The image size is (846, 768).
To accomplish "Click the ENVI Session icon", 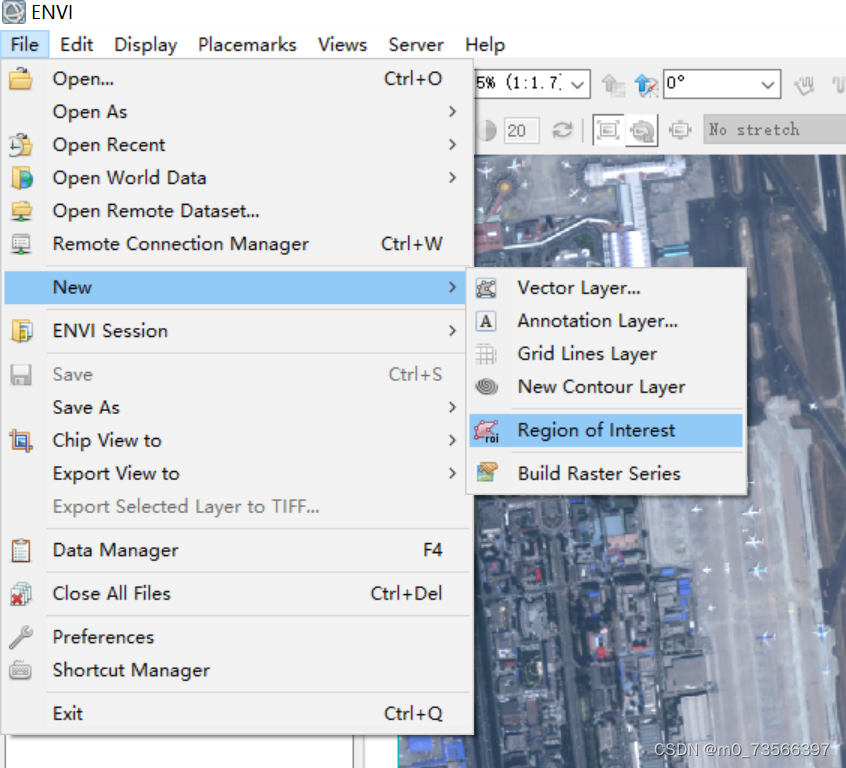I will click(22, 330).
